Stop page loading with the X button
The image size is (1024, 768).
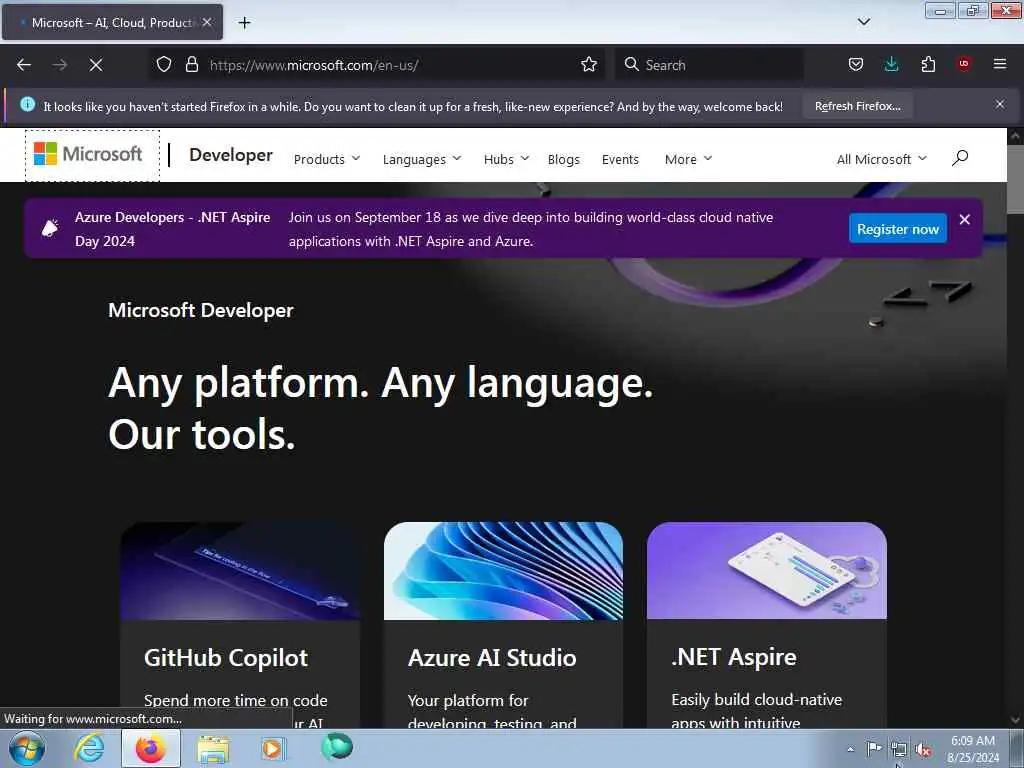(x=96, y=65)
